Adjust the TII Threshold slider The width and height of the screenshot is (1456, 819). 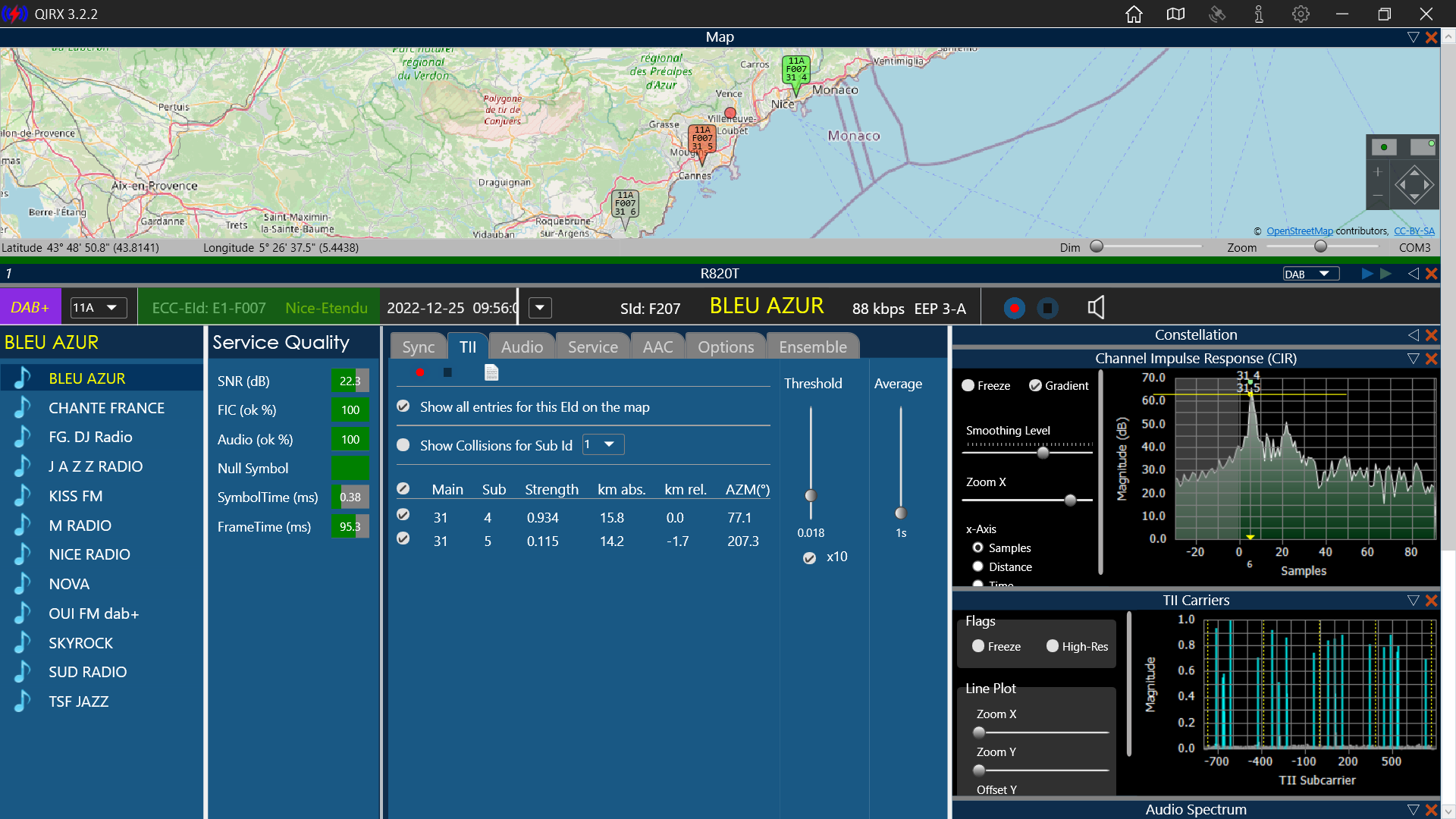click(811, 496)
